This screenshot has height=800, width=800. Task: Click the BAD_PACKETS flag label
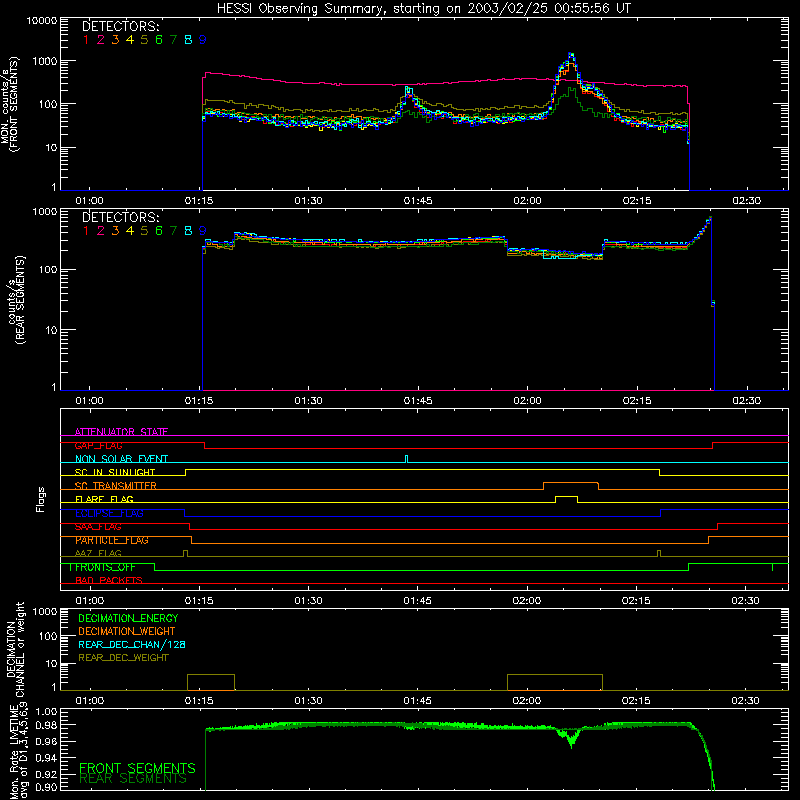(109, 580)
